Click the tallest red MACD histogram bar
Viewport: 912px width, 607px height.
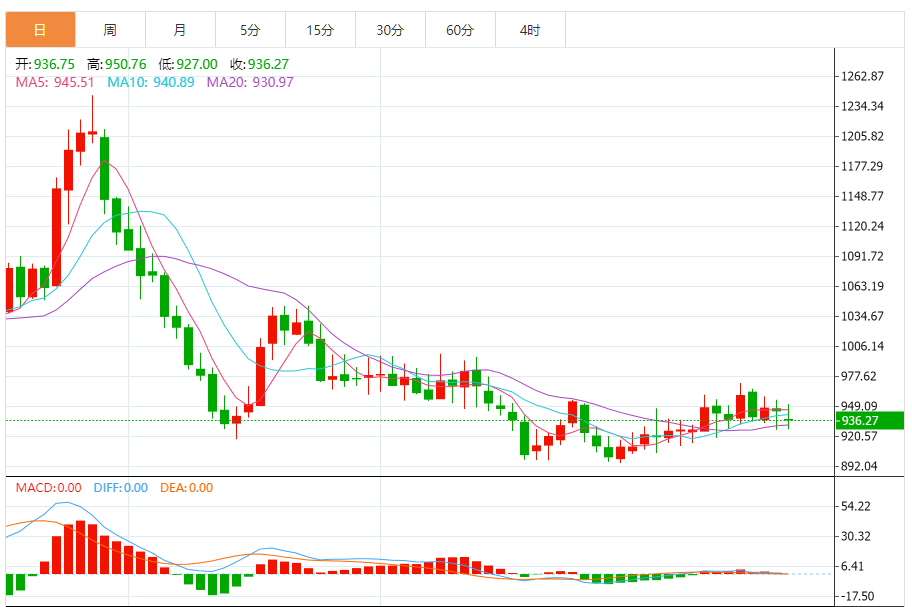click(80, 547)
